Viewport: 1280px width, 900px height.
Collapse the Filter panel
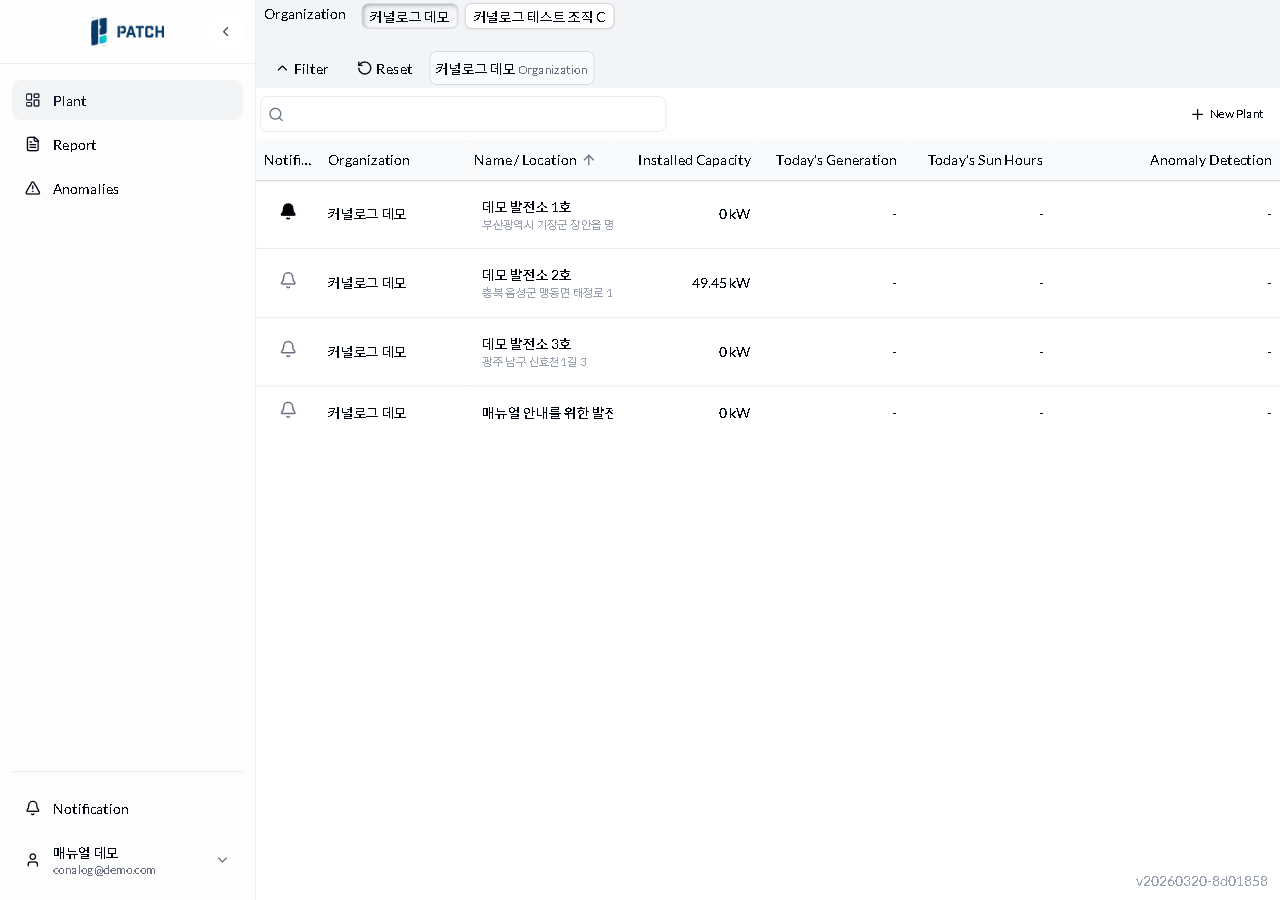pyautogui.click(x=301, y=68)
